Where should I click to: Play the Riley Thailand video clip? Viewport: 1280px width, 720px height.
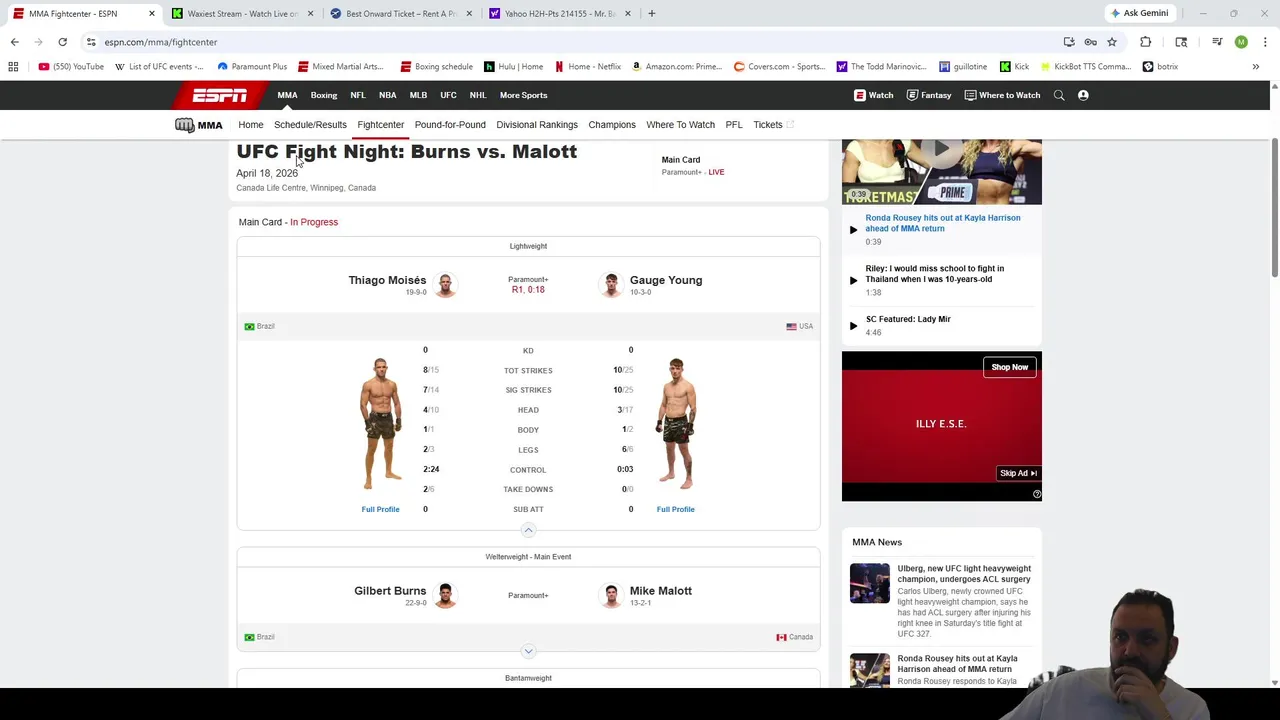(853, 280)
